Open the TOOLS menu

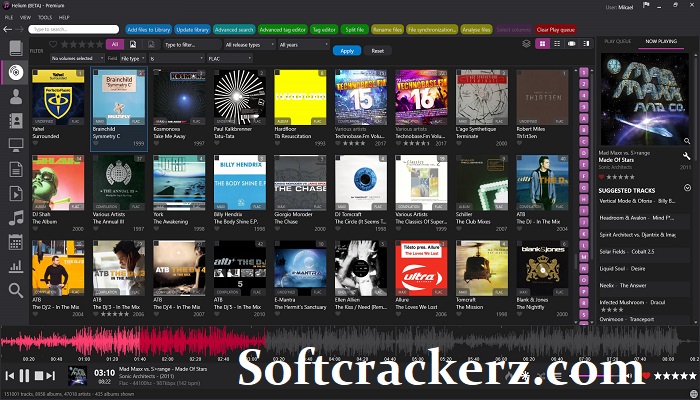click(45, 17)
